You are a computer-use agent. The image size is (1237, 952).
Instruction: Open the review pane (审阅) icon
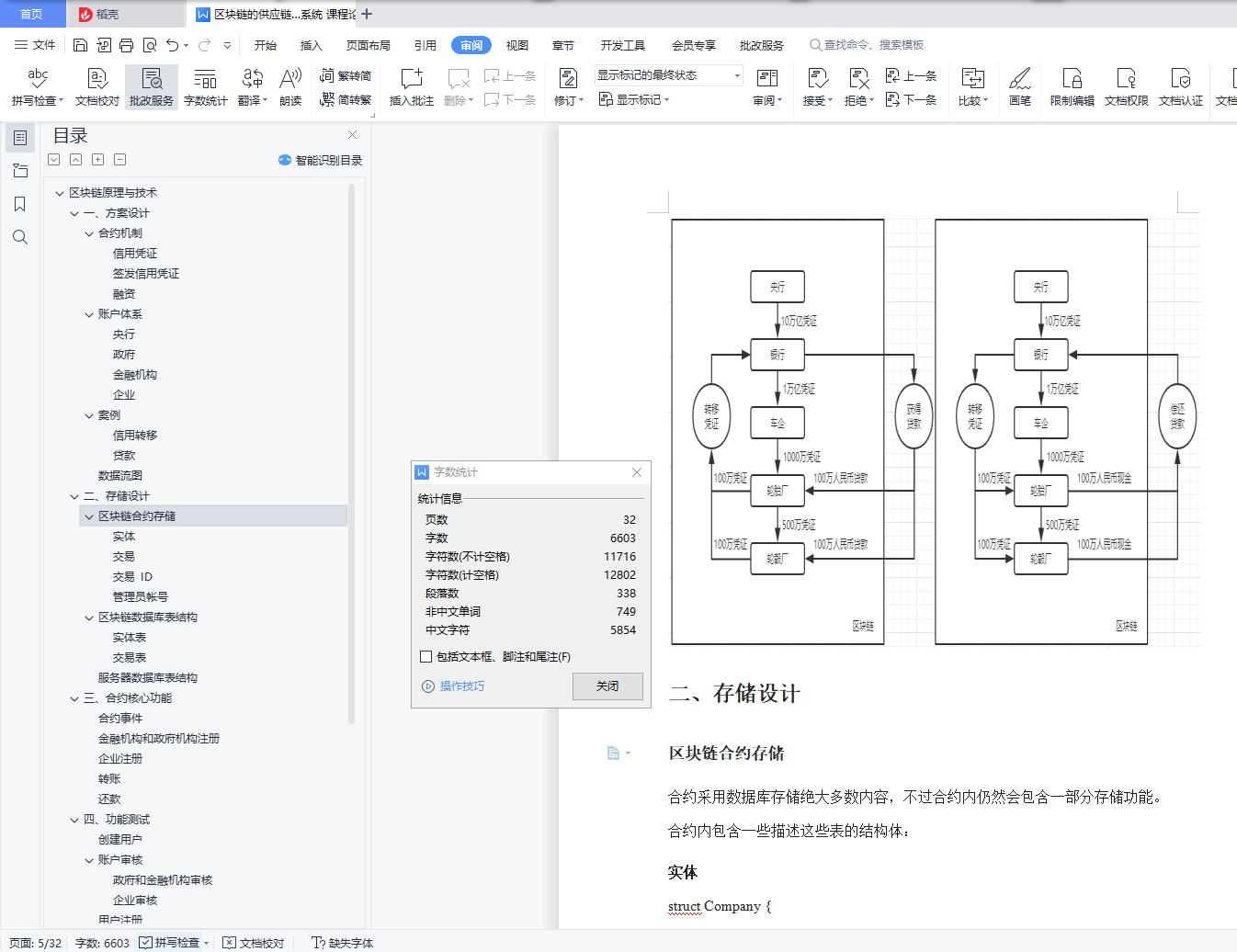[x=766, y=79]
